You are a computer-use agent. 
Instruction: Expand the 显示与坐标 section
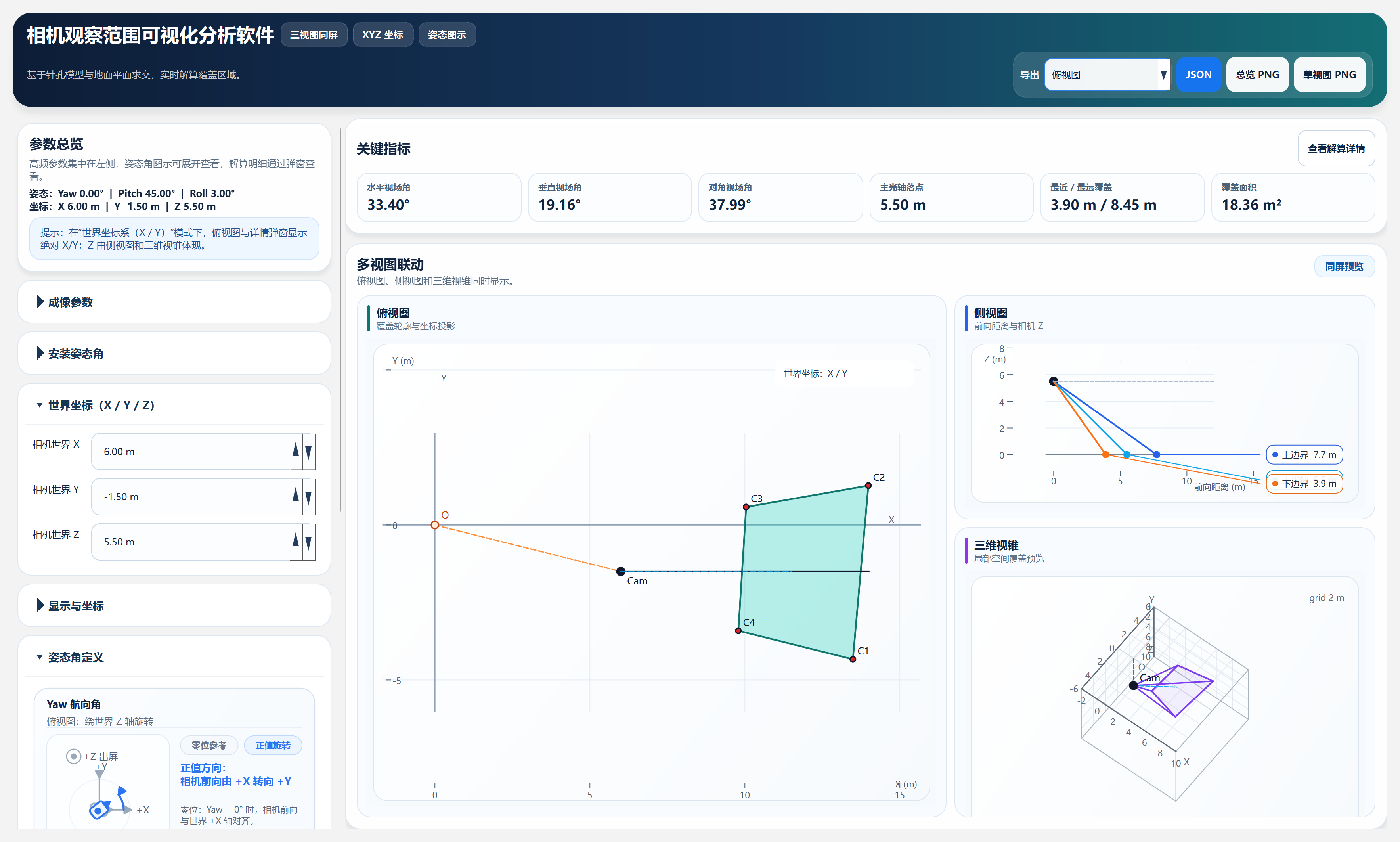pos(174,605)
